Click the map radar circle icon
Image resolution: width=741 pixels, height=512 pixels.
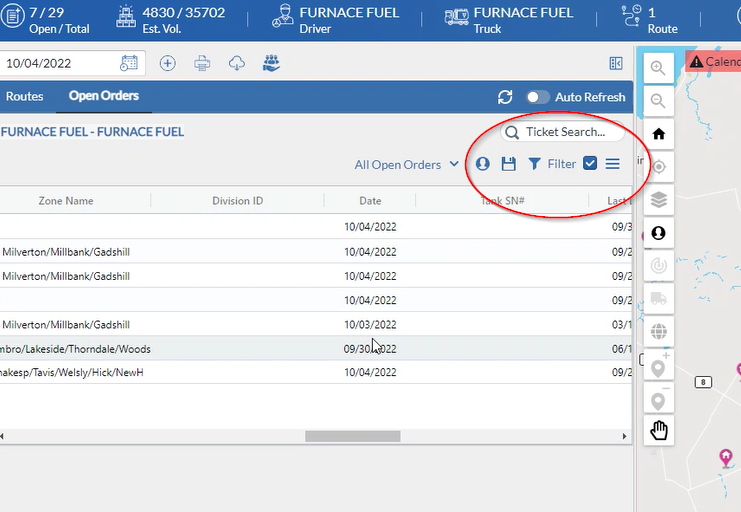pyautogui.click(x=658, y=266)
